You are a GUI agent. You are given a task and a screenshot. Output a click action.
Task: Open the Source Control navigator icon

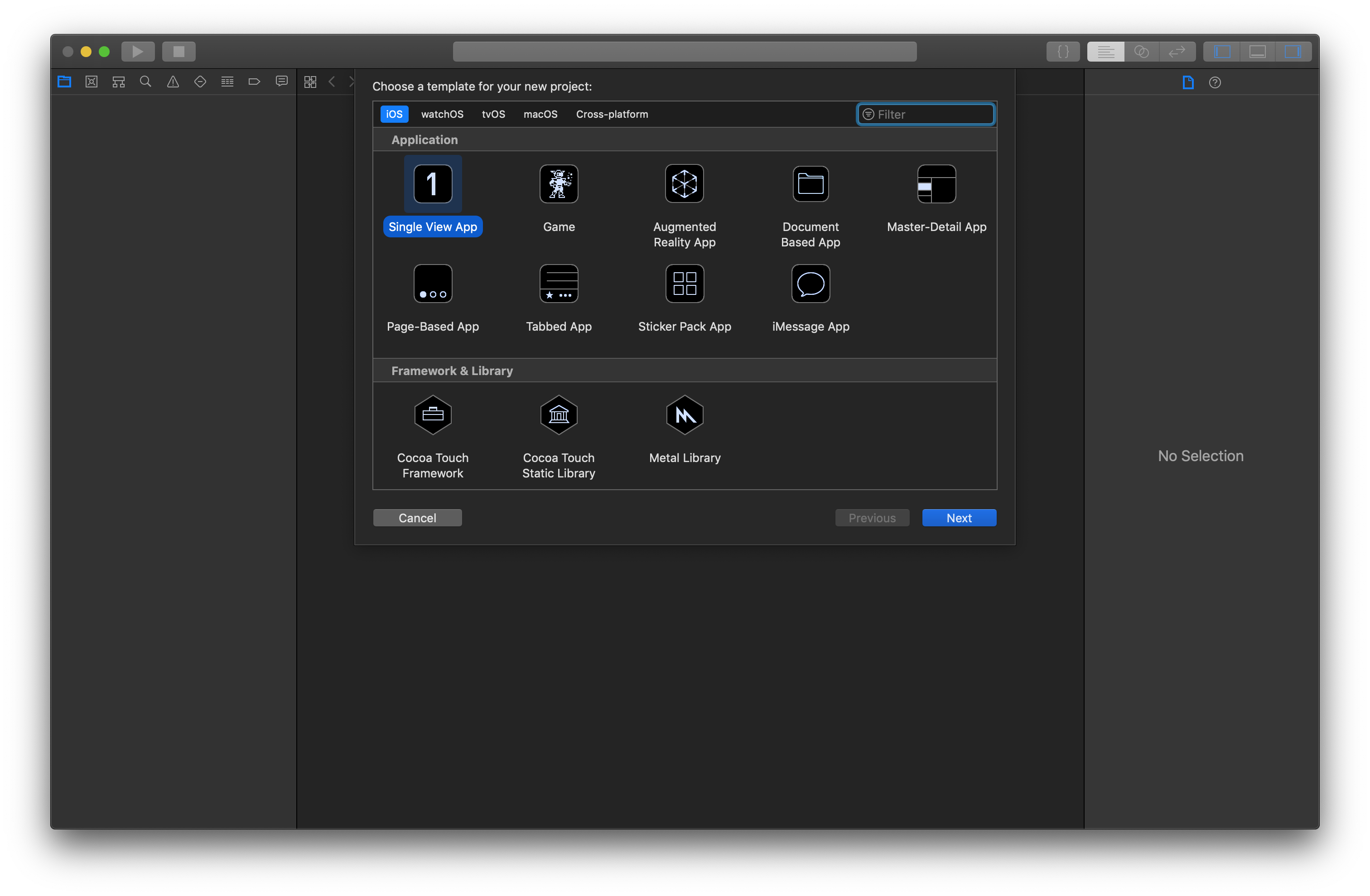(92, 82)
